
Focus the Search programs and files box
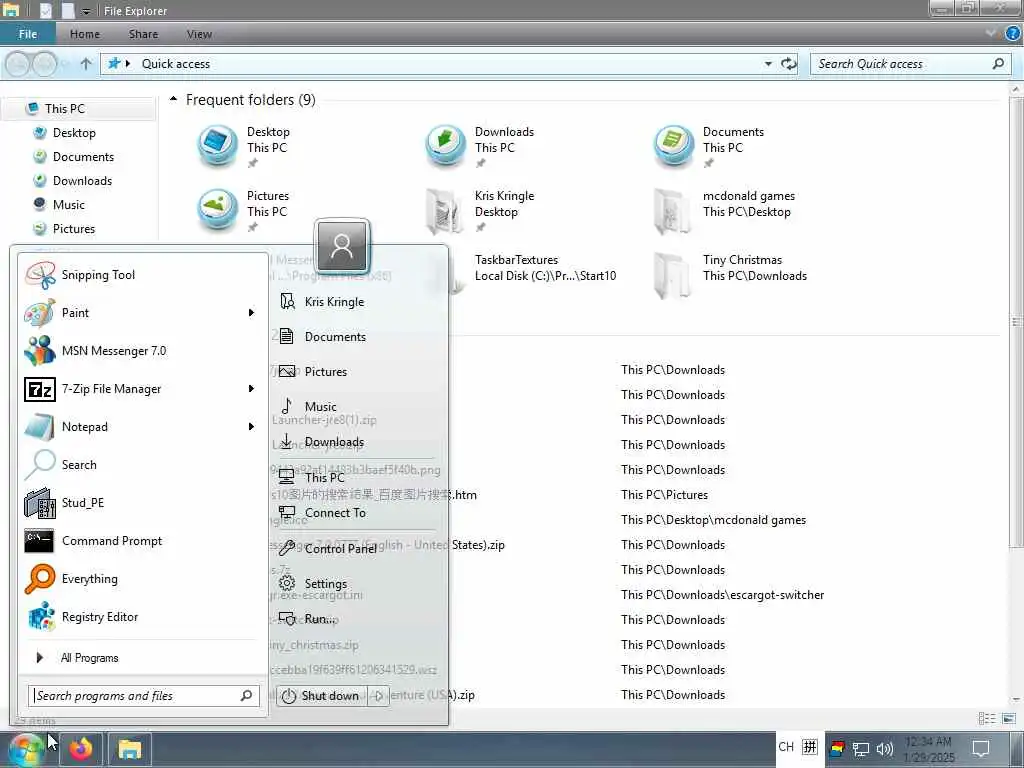144,696
